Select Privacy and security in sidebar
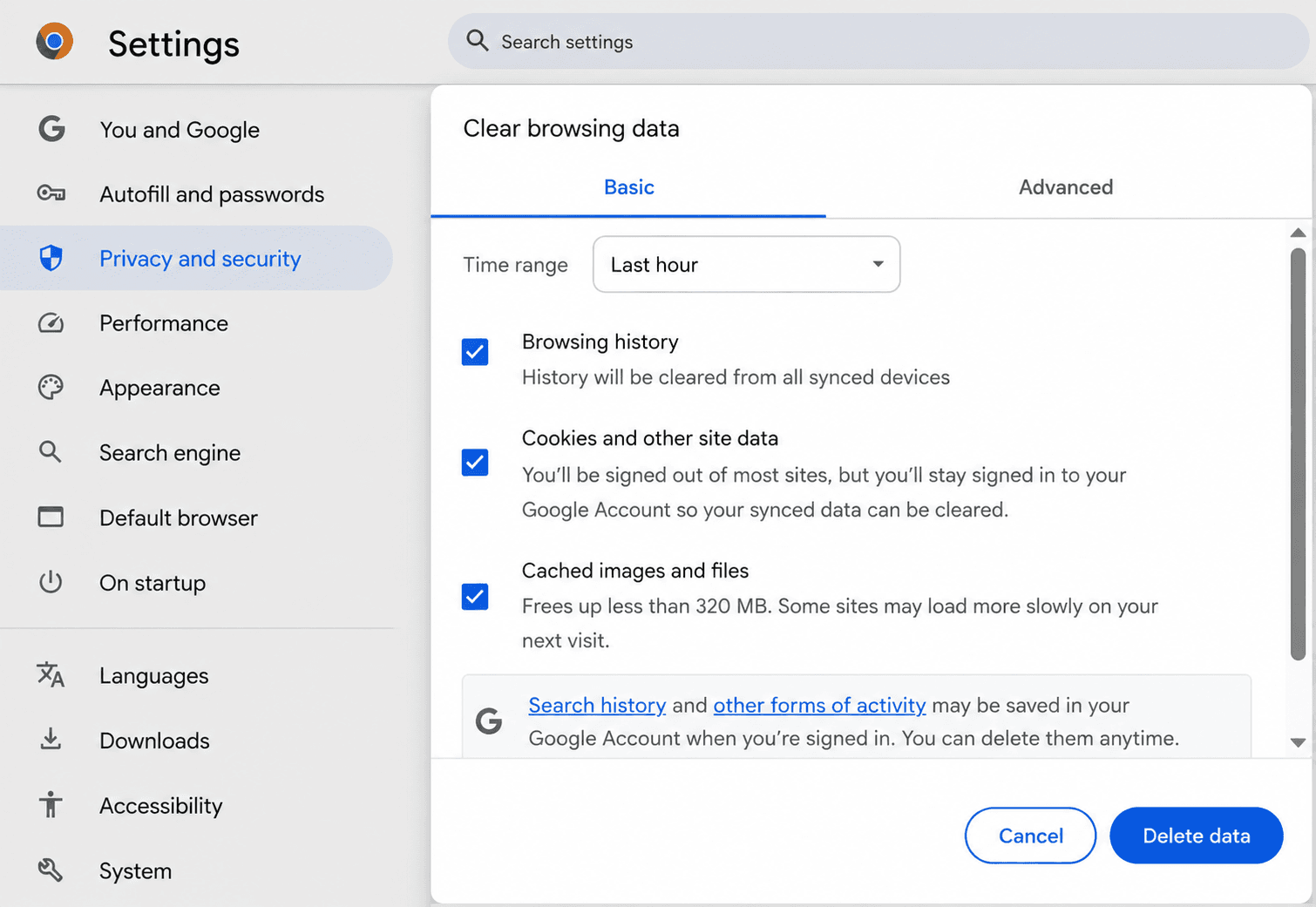The height and width of the screenshot is (907, 1316). [196, 258]
